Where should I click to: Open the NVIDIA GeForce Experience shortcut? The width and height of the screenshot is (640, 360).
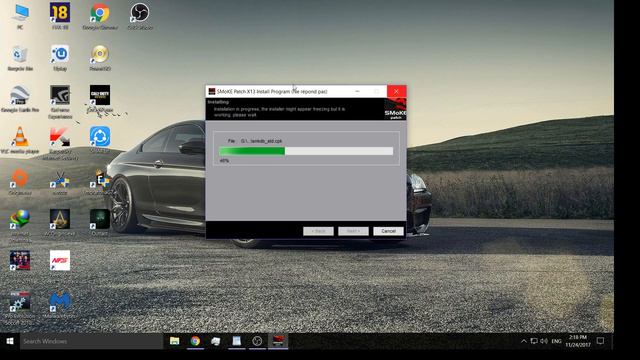pos(60,102)
